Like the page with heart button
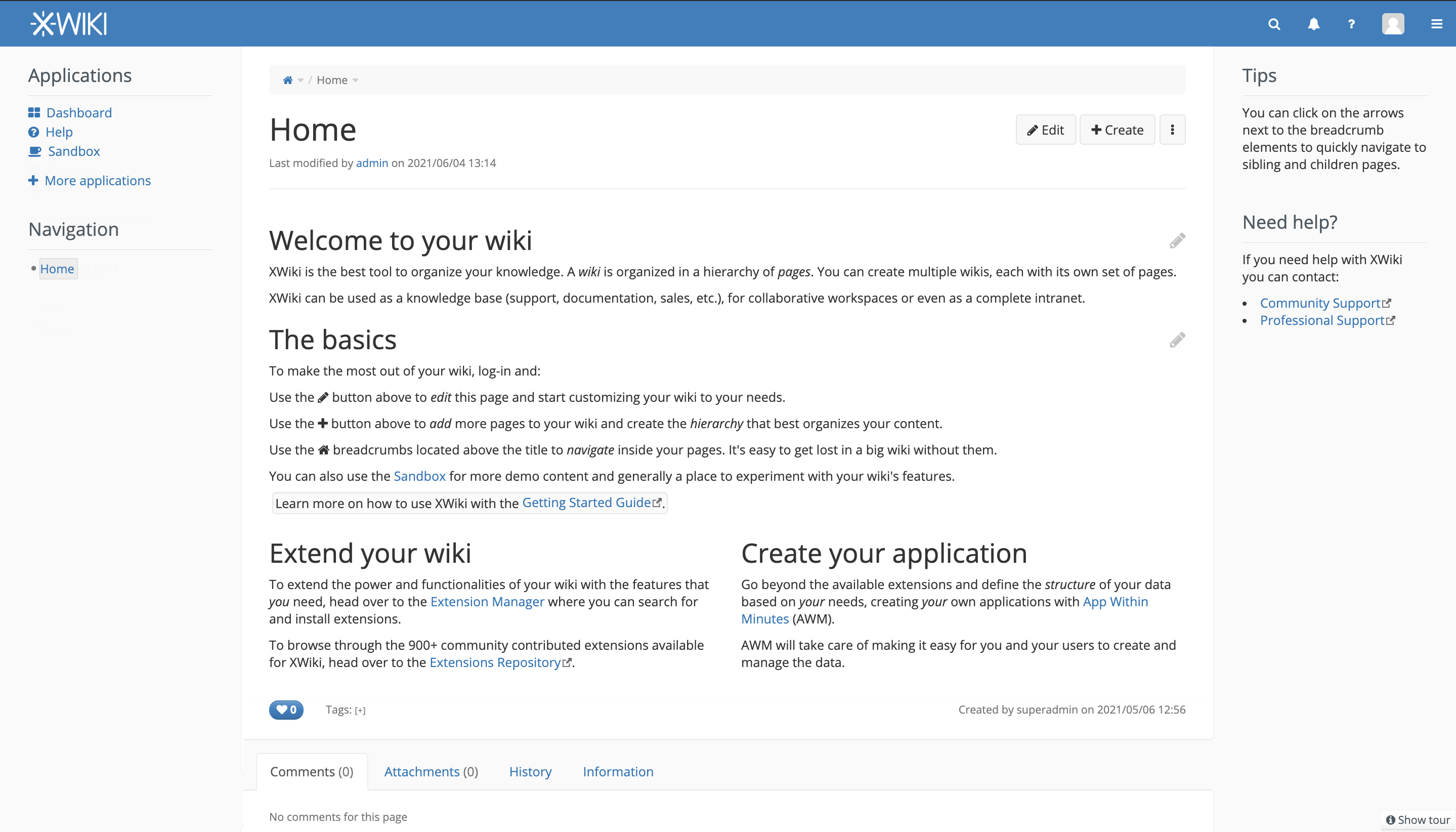This screenshot has height=832, width=1456. tap(286, 710)
